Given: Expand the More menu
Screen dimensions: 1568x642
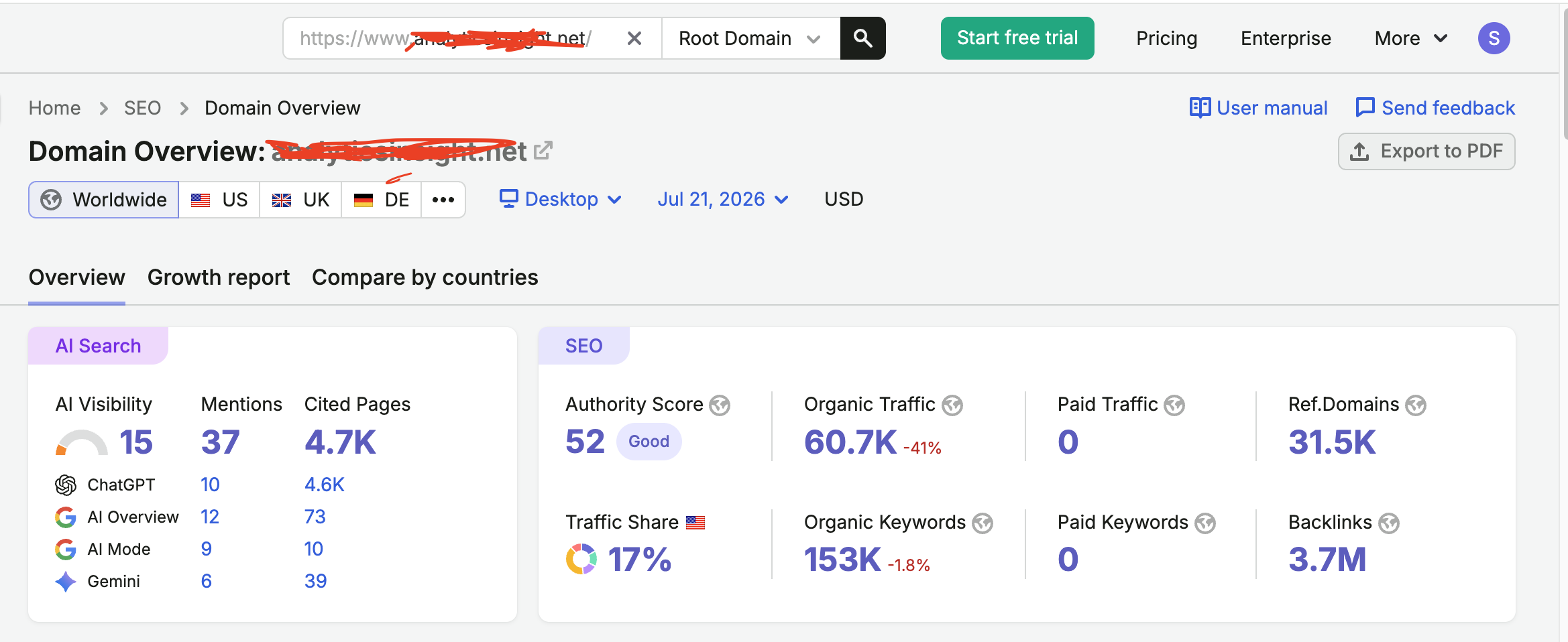Looking at the screenshot, I should click(x=1411, y=38).
